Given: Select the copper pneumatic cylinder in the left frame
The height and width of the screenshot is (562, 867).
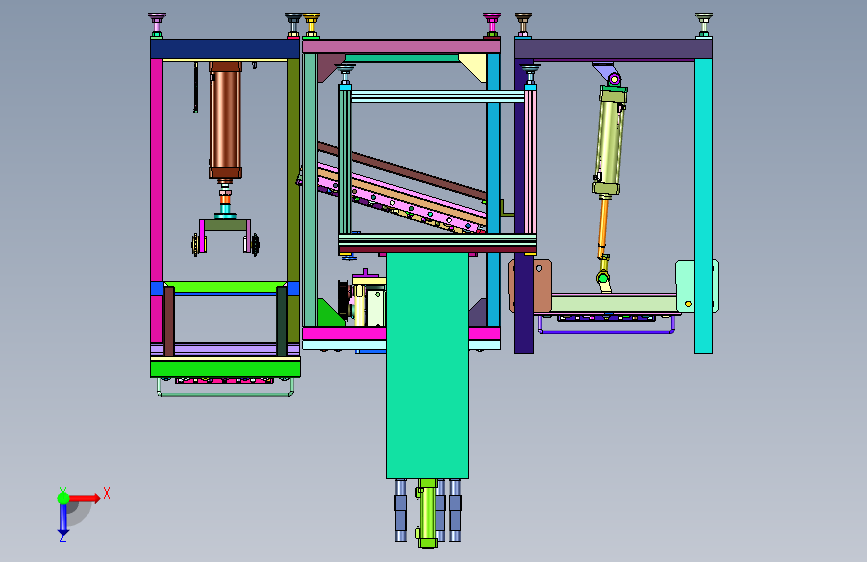Looking at the screenshot, I should pyautogui.click(x=225, y=121).
